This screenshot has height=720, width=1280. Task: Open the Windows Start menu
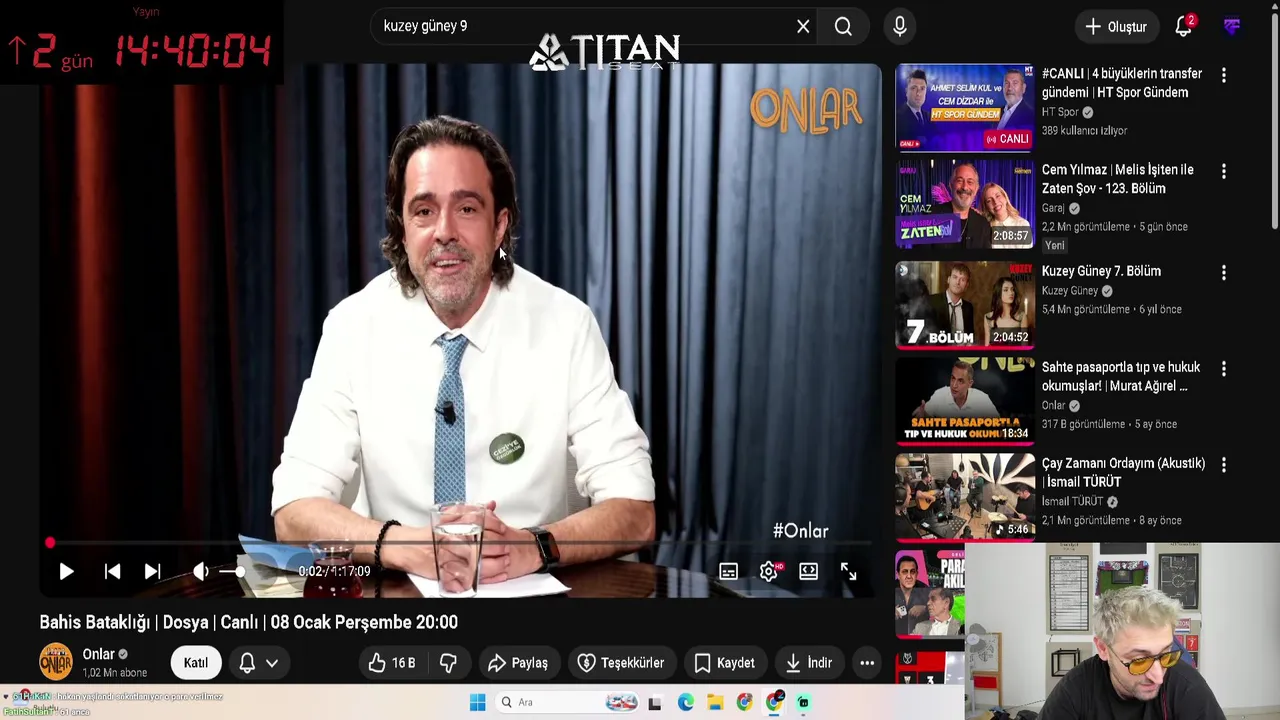coord(477,703)
